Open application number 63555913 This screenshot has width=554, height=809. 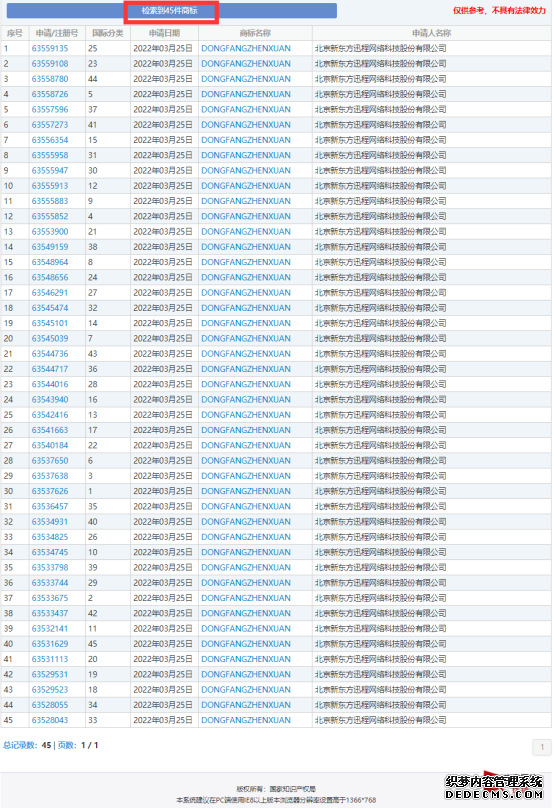pyautogui.click(x=50, y=186)
